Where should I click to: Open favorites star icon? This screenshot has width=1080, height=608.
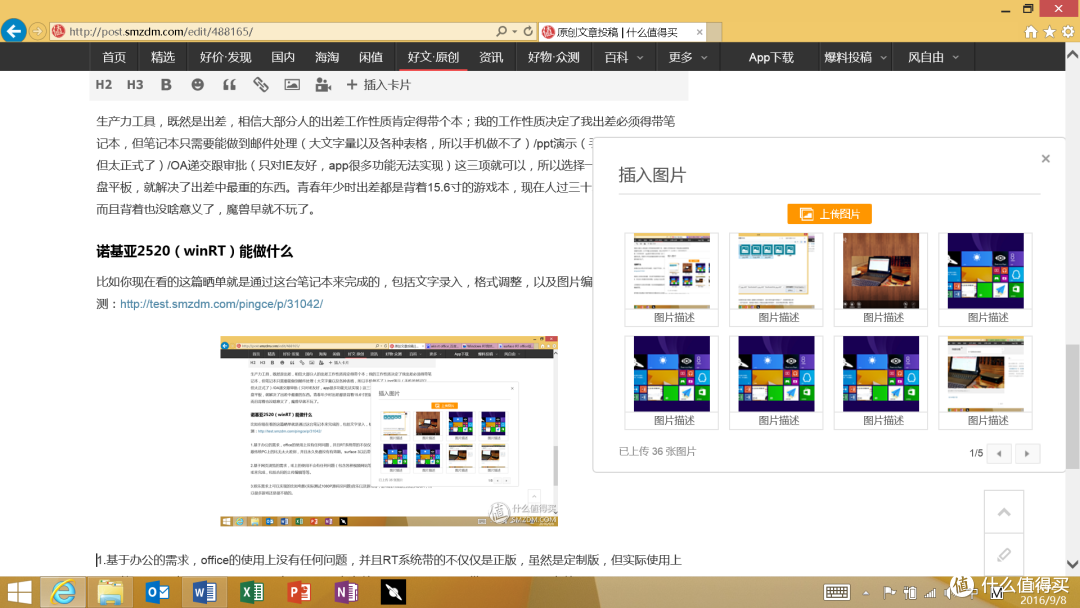(1049, 32)
